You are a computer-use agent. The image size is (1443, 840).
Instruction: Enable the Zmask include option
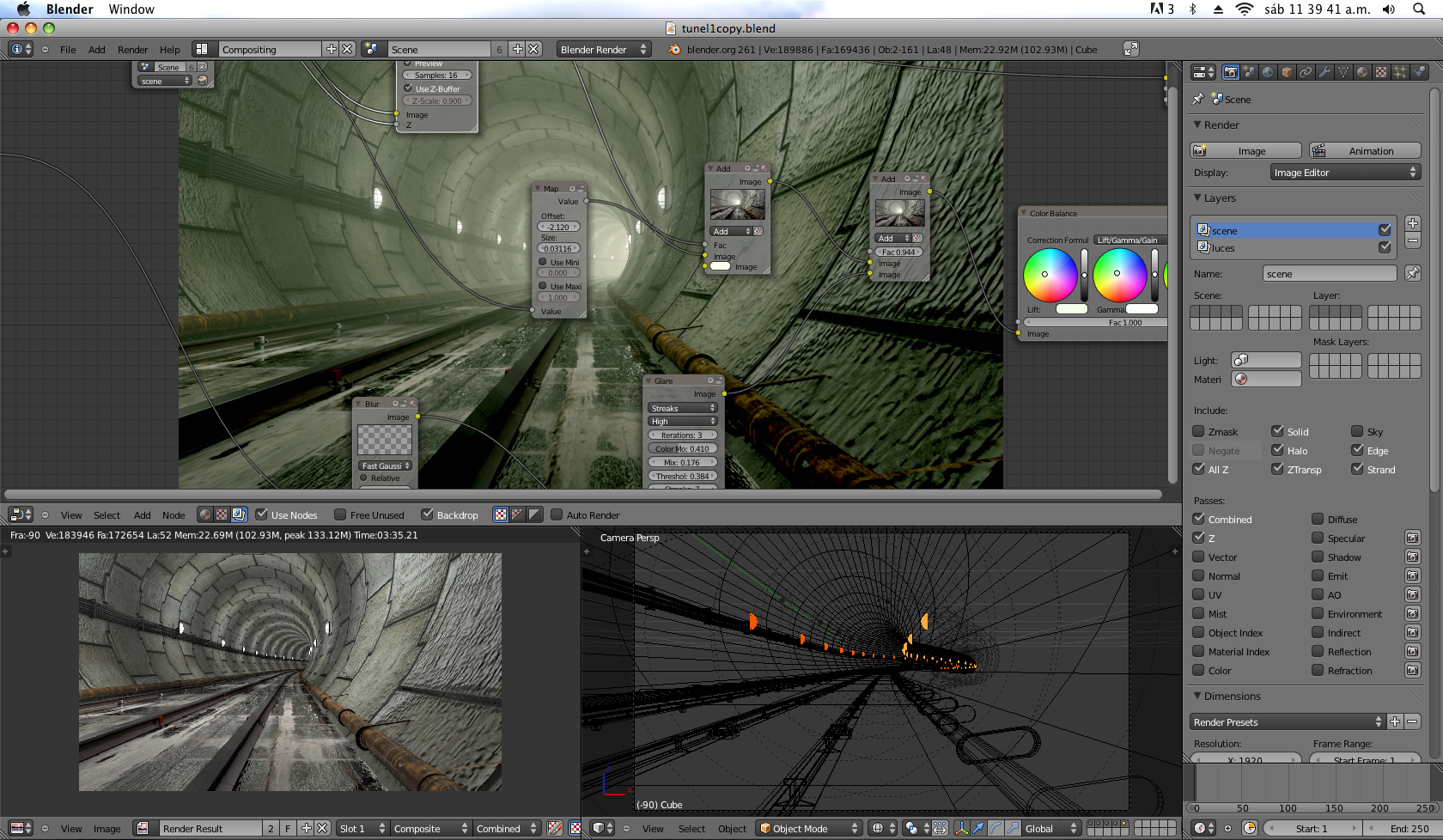point(1198,431)
